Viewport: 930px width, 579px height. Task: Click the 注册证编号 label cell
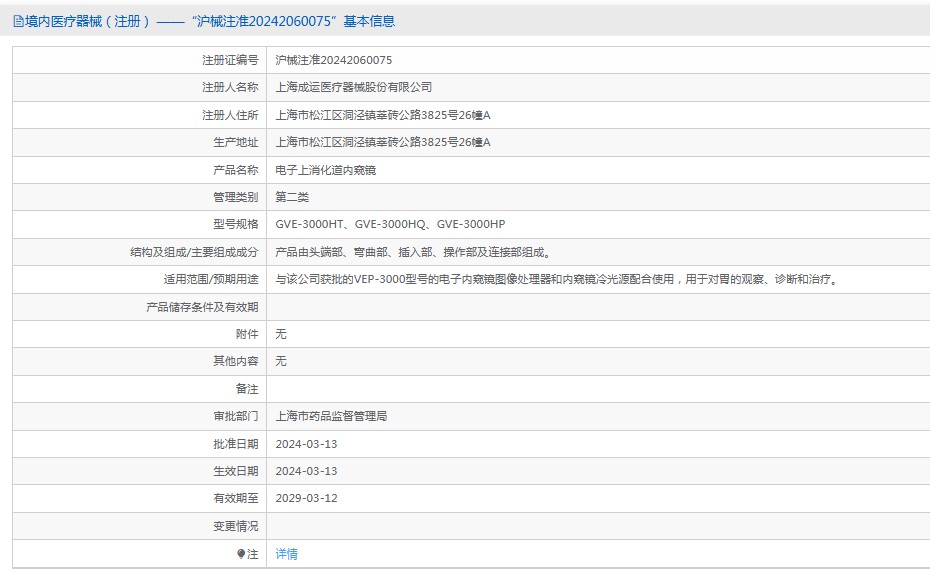pyautogui.click(x=140, y=60)
